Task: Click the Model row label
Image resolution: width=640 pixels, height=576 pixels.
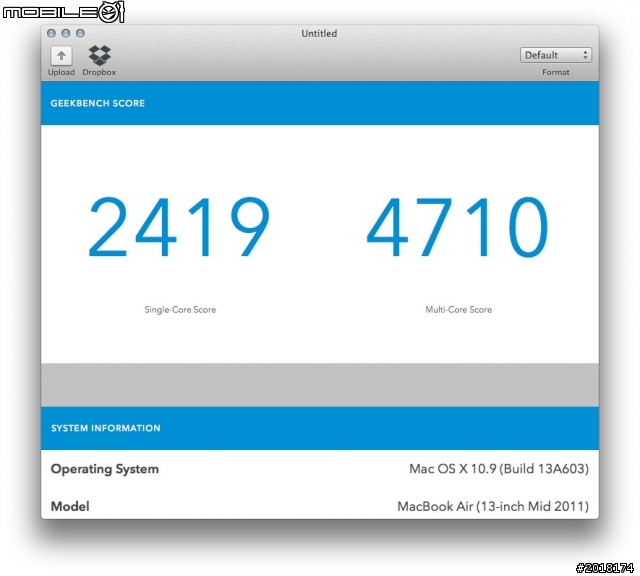Action: coord(70,507)
